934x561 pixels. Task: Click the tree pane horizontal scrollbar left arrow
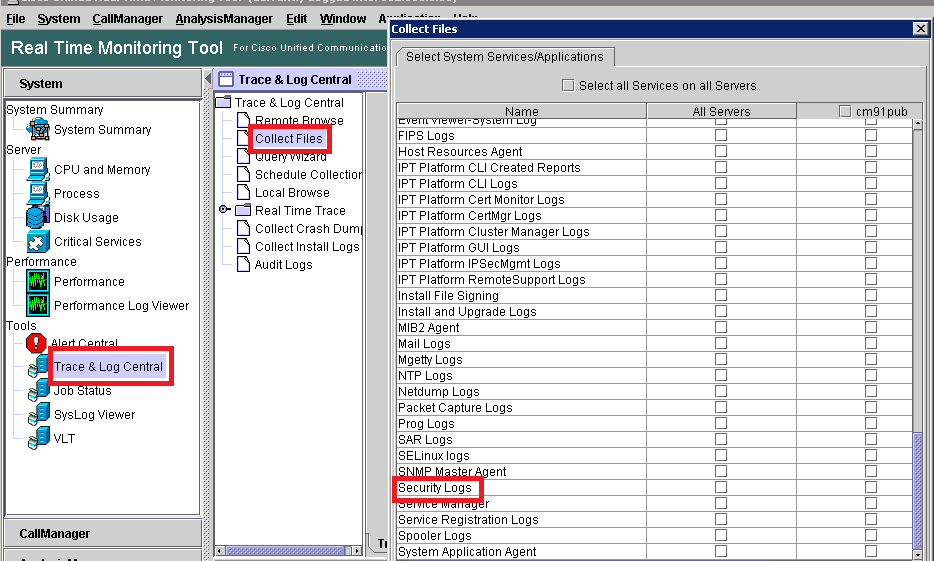(219, 551)
